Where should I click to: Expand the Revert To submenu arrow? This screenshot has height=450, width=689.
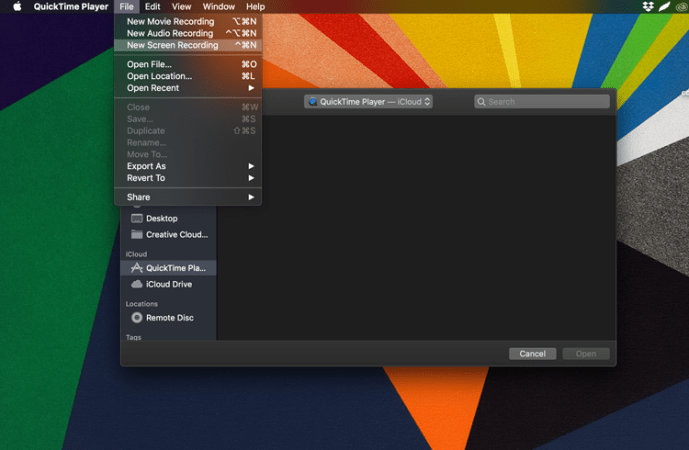pyautogui.click(x=251, y=178)
